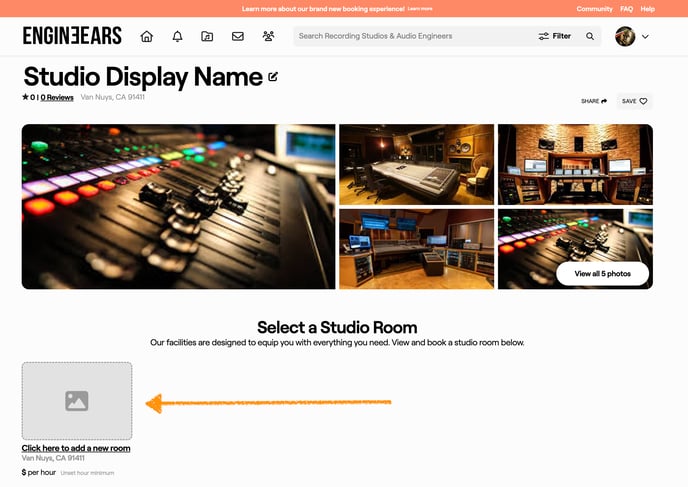This screenshot has width=688, height=487.
Task: Click the empty room image placeholder
Action: click(77, 400)
